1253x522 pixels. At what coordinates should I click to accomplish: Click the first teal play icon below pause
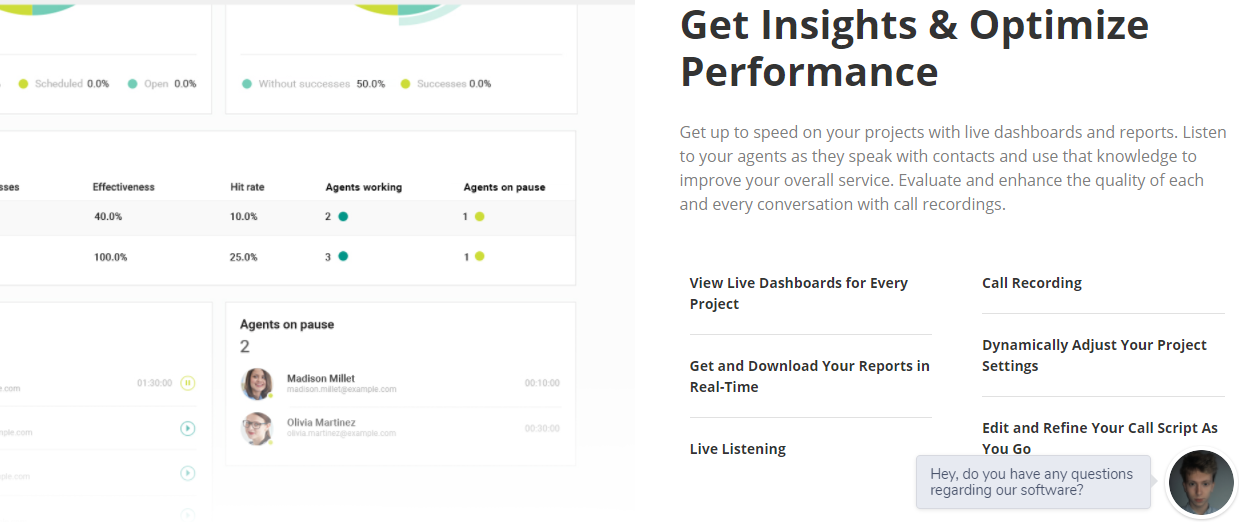point(188,428)
